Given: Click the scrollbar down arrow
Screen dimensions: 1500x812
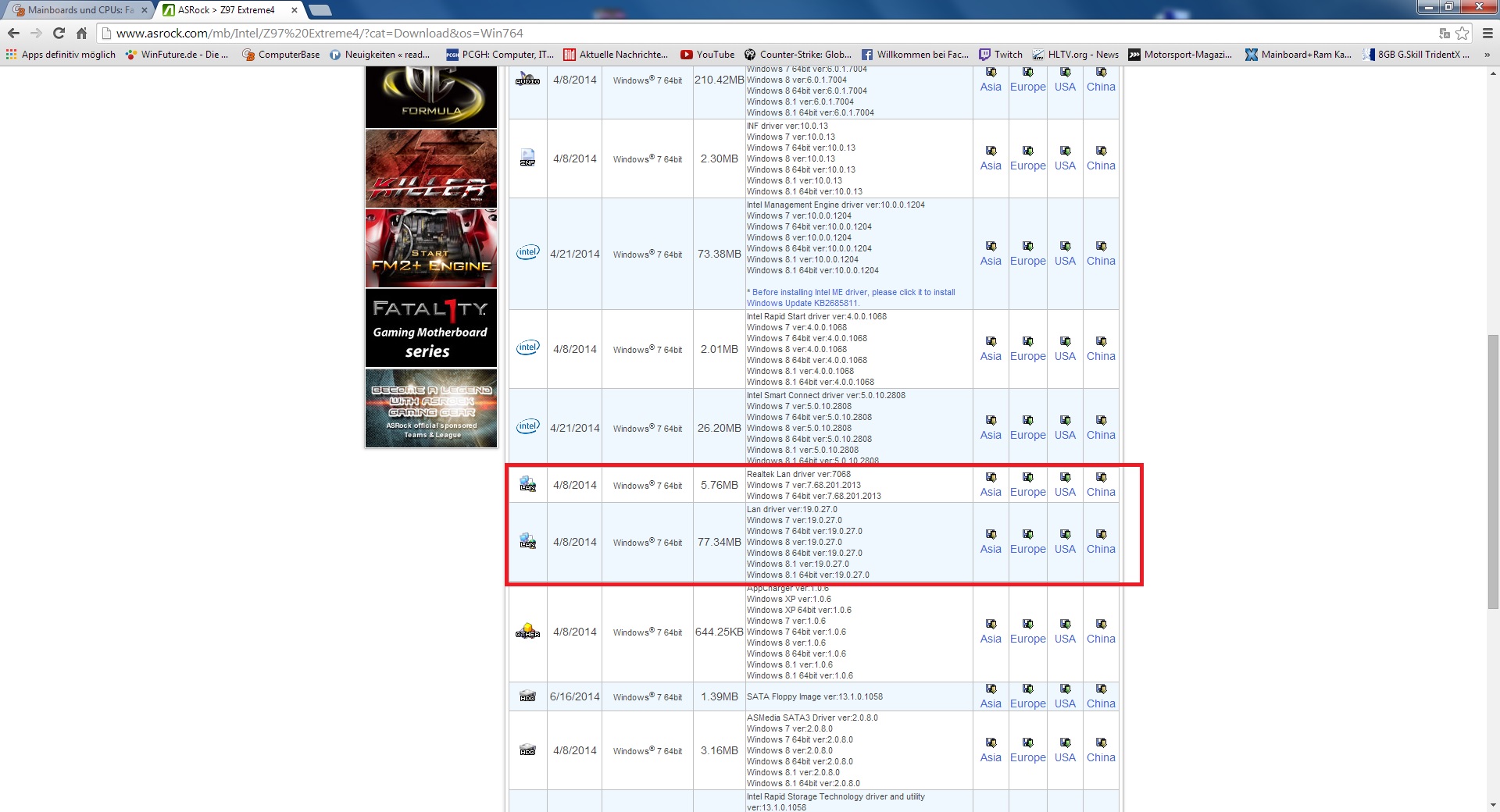Looking at the screenshot, I should pyautogui.click(x=1493, y=805).
